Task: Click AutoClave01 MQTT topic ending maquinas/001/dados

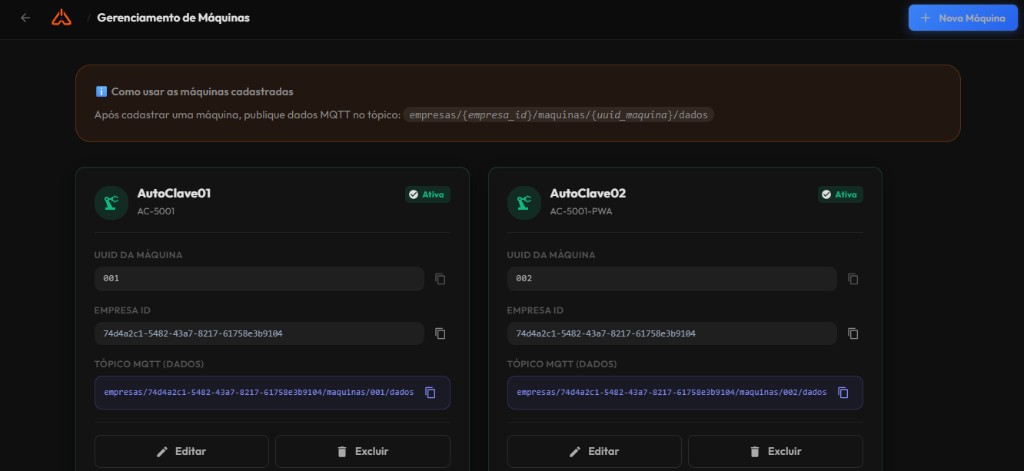Action: coord(259,393)
